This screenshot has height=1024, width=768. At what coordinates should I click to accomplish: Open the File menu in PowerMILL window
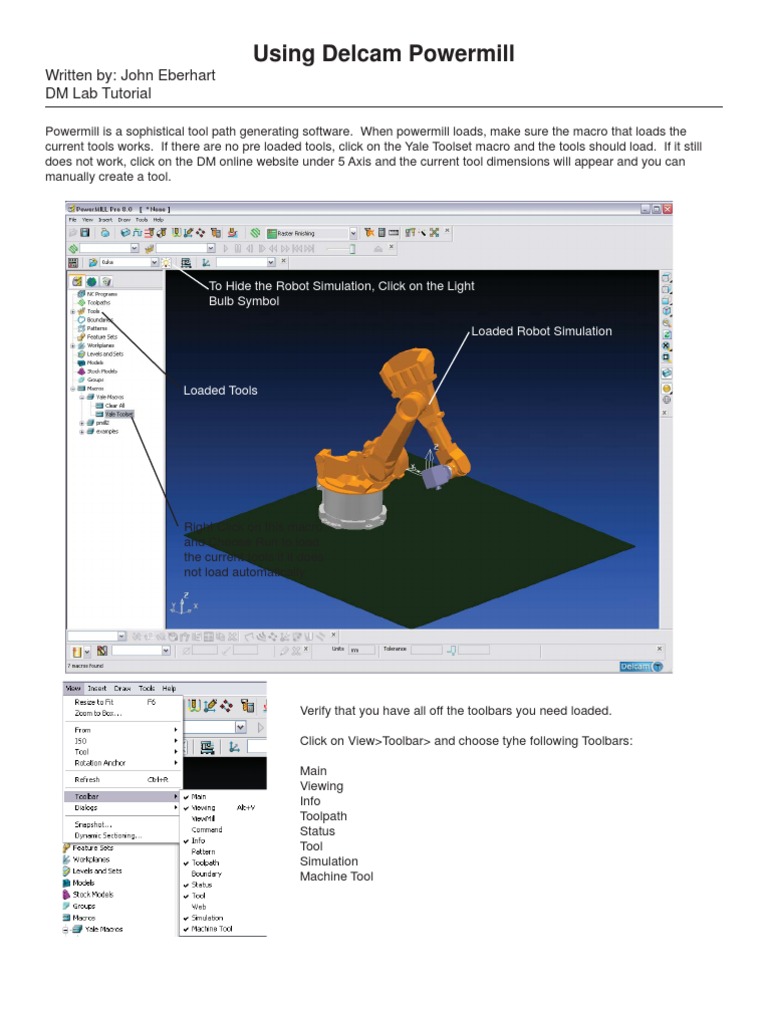click(x=72, y=220)
